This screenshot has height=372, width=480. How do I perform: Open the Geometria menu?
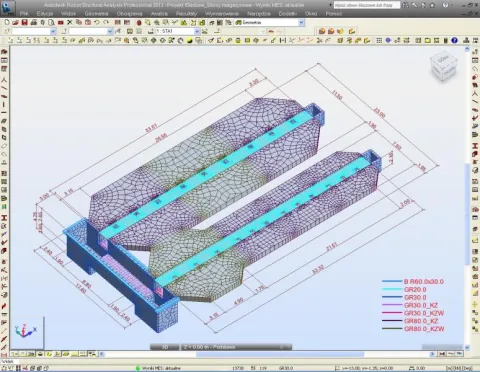(96, 14)
